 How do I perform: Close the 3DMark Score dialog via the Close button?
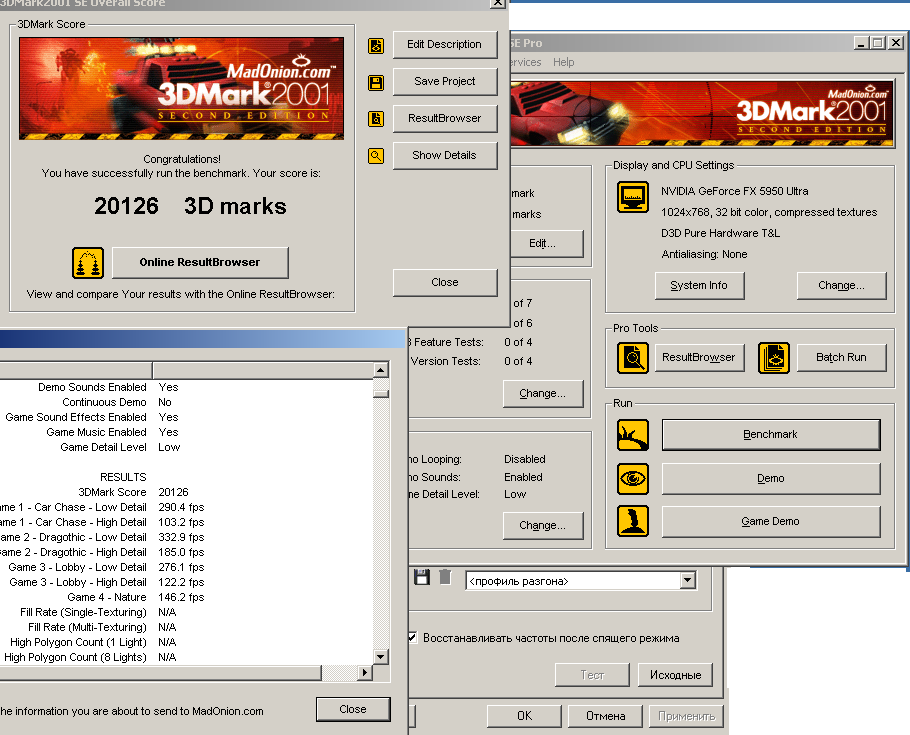(x=445, y=282)
